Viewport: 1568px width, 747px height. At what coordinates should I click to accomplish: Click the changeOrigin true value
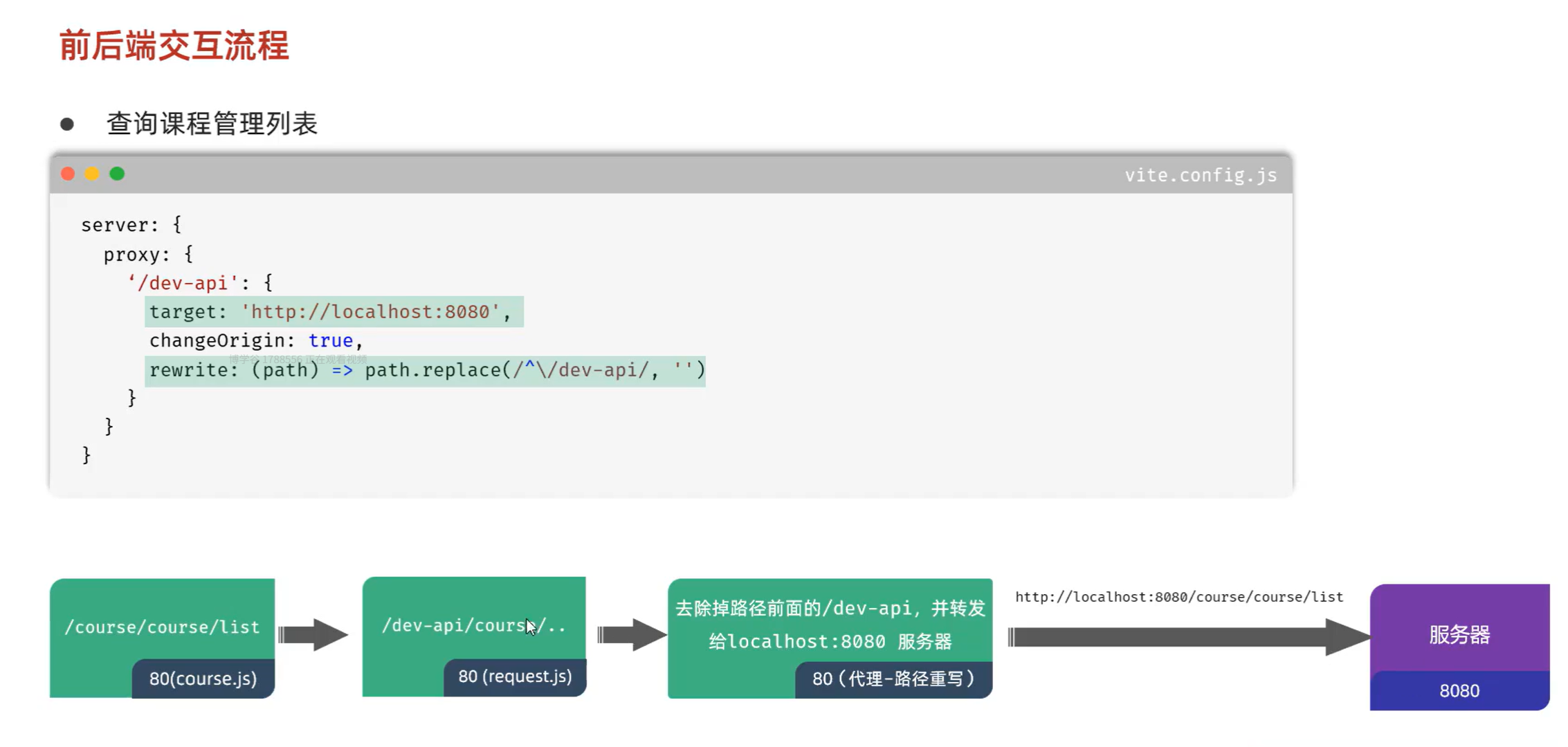(331, 340)
